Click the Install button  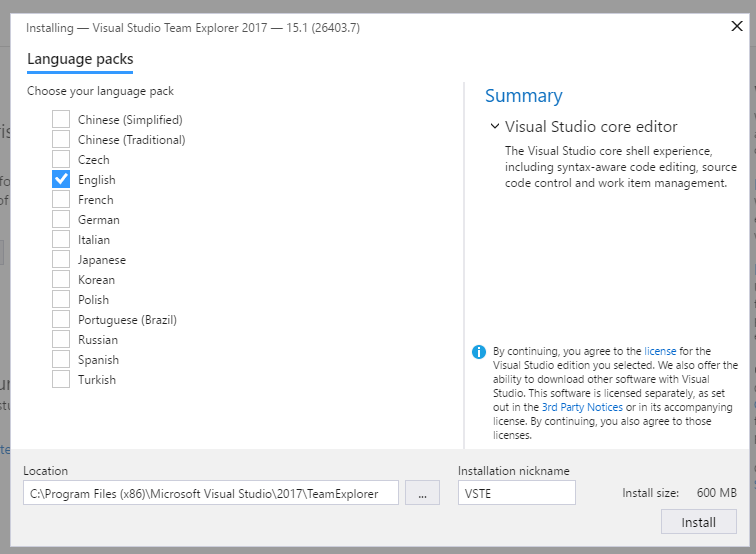coord(699,522)
